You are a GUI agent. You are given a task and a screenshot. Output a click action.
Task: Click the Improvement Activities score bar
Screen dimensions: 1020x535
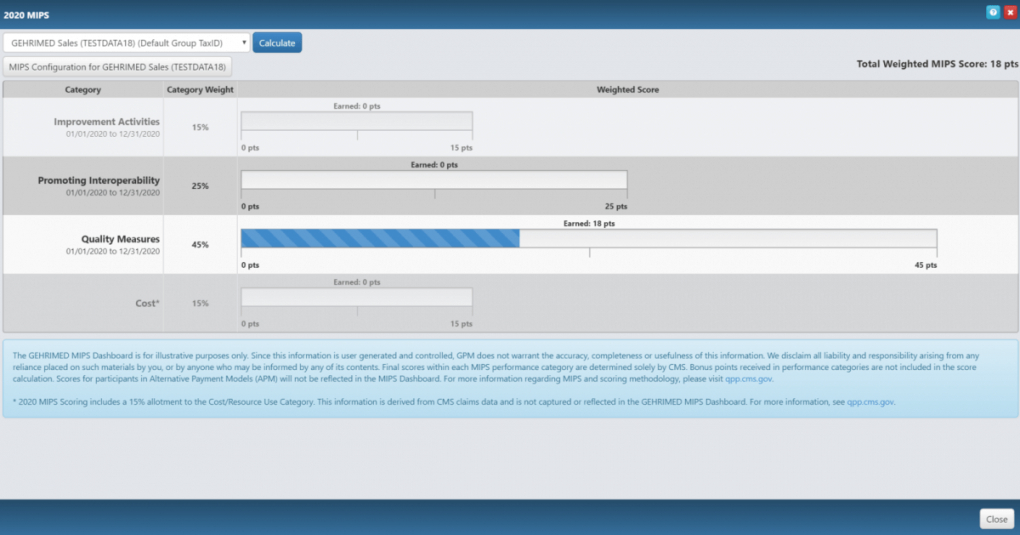click(x=356, y=121)
